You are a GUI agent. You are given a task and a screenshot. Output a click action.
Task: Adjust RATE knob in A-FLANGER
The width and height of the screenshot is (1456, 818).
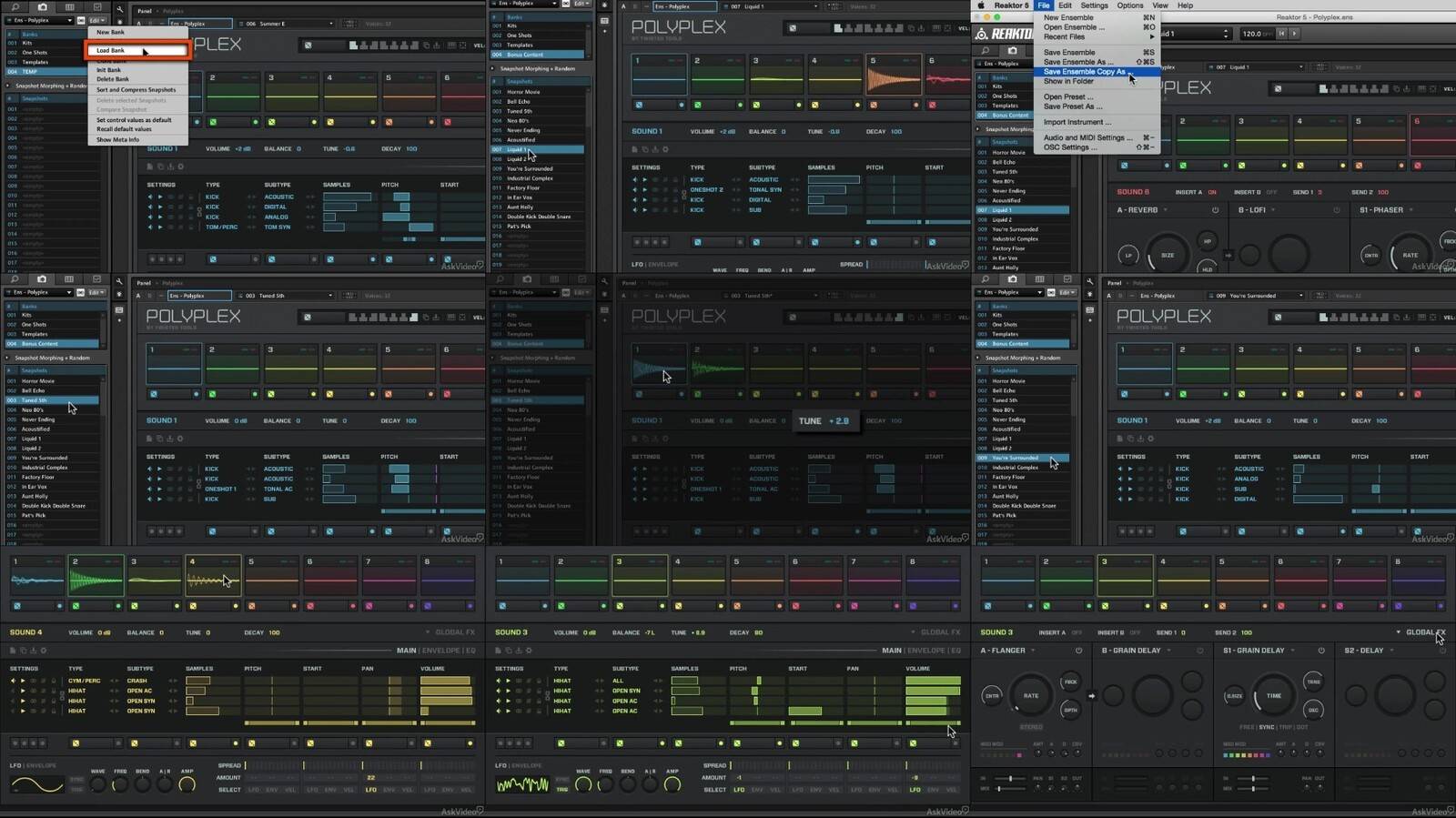pos(1030,695)
